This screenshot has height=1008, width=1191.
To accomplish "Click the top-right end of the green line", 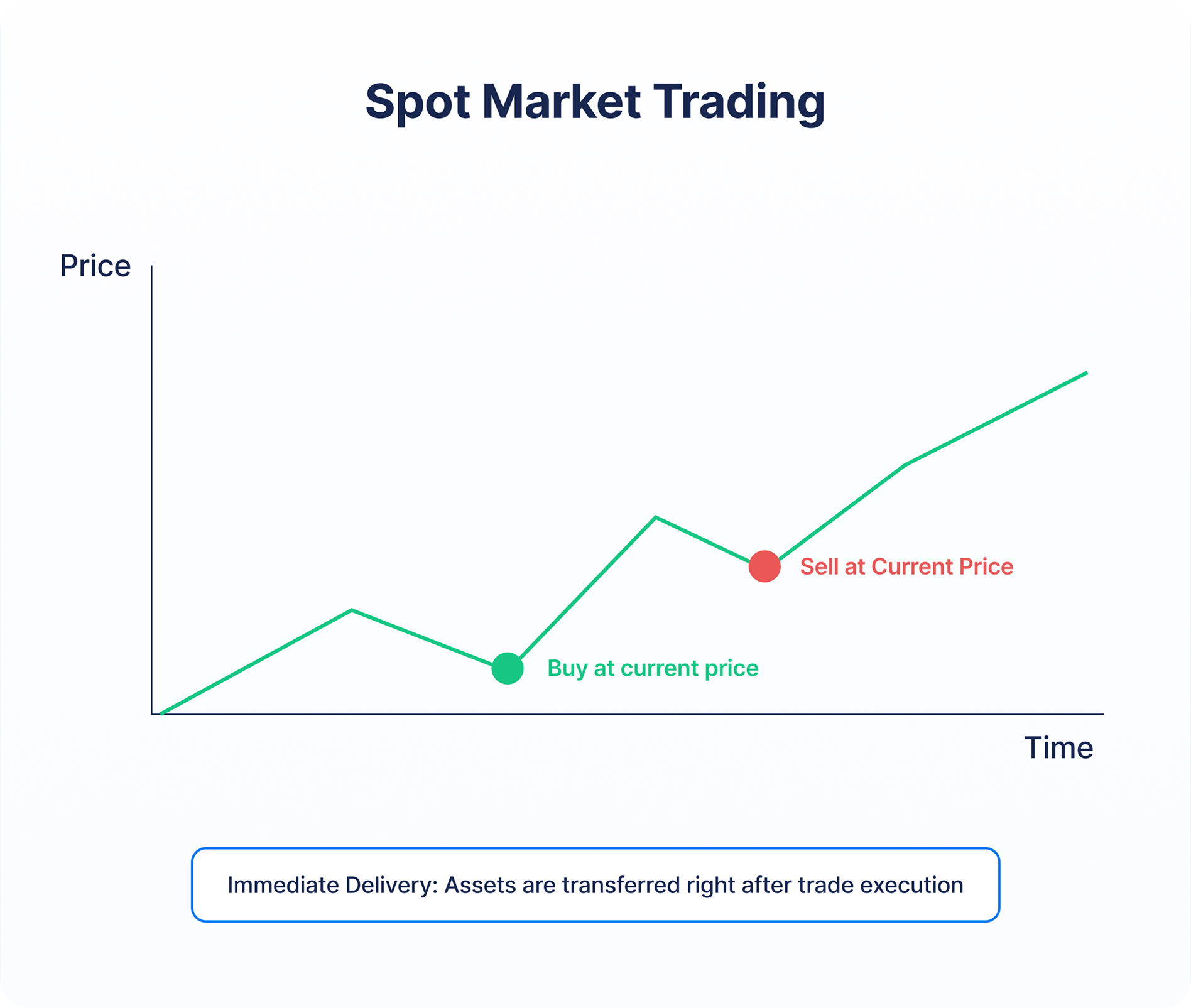I will (1085, 374).
